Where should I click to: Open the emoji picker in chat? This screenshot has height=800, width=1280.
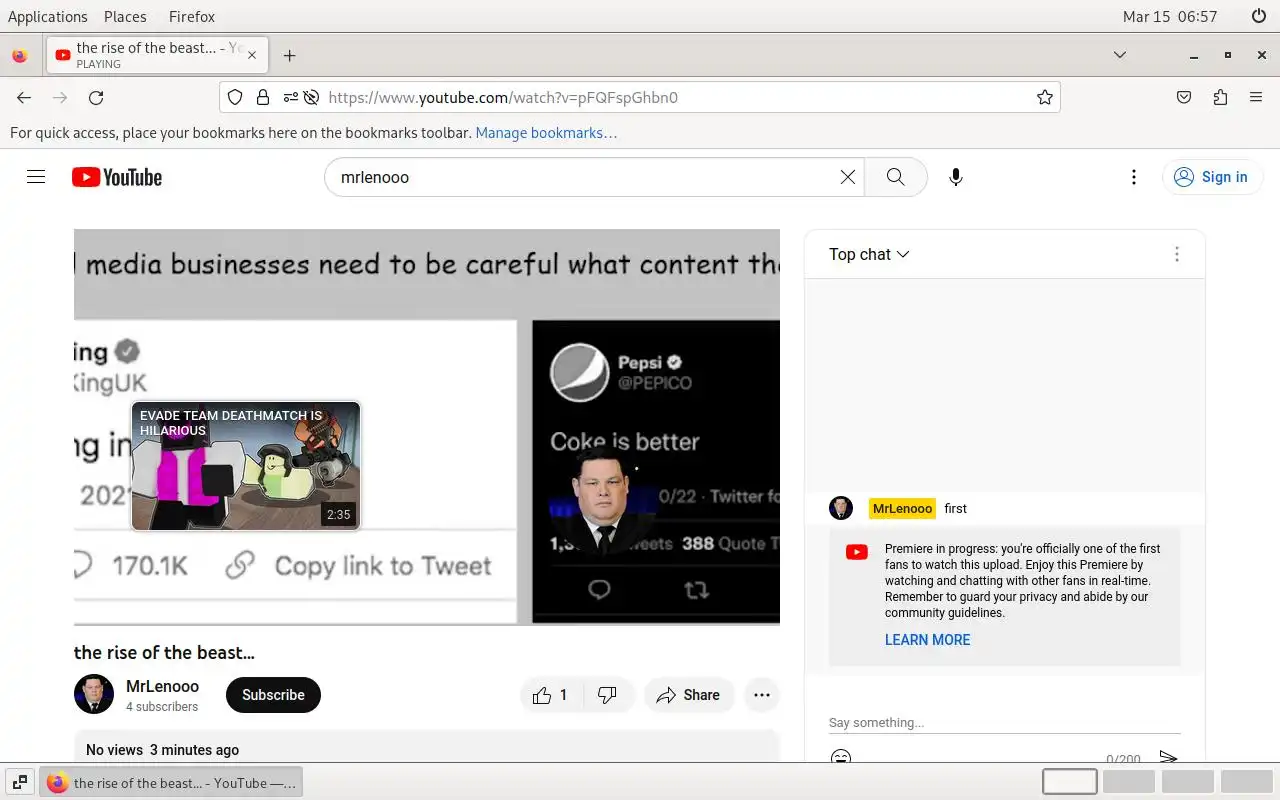(x=841, y=758)
